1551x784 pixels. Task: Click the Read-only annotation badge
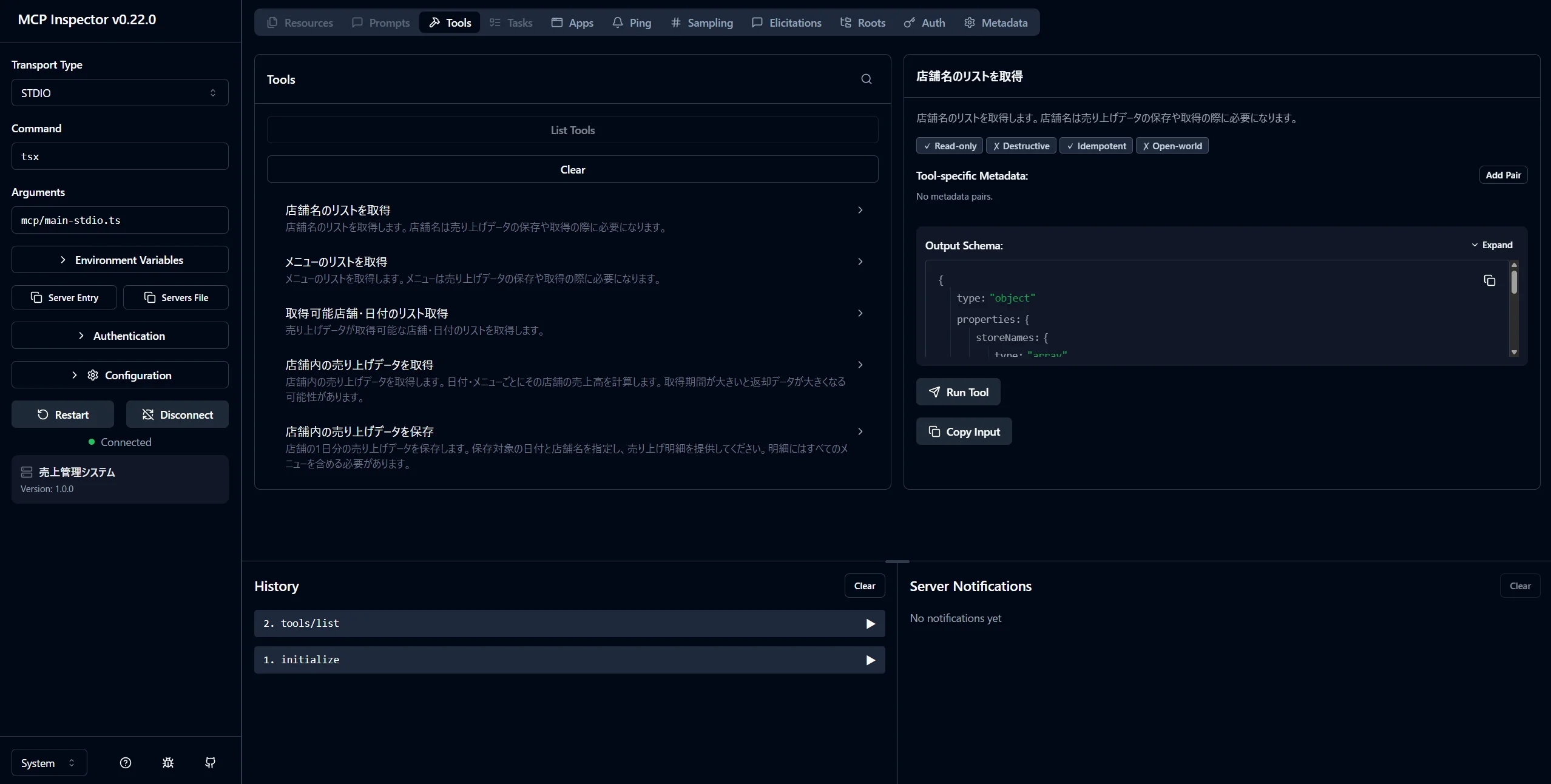pos(950,146)
